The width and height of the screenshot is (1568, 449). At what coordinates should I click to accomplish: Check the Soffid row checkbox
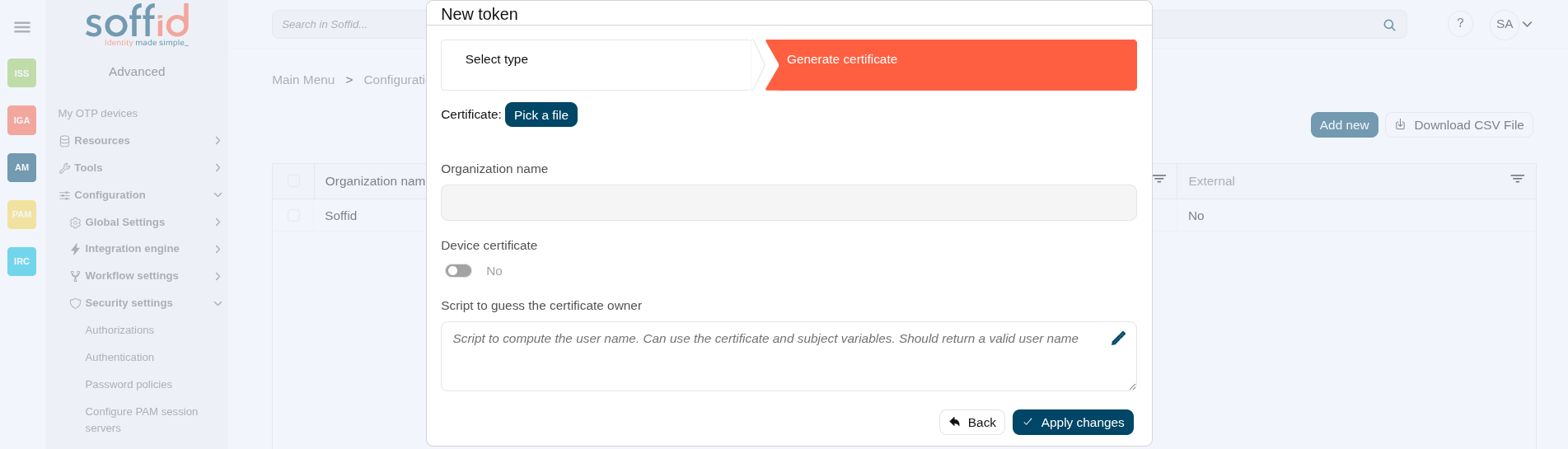point(293,215)
